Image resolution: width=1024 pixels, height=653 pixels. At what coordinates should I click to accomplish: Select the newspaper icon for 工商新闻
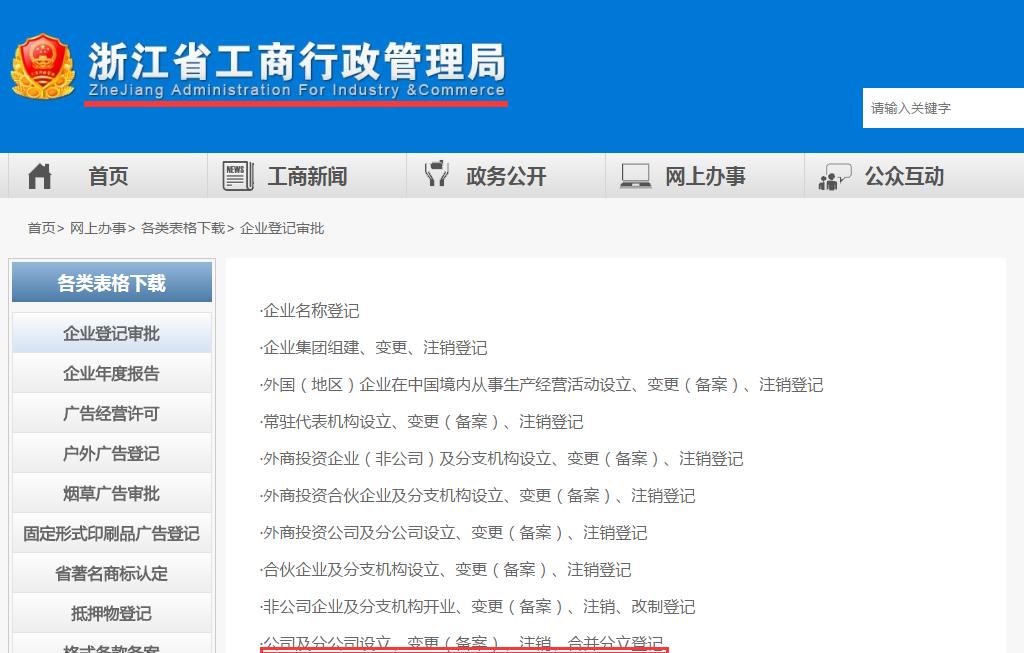click(x=237, y=175)
